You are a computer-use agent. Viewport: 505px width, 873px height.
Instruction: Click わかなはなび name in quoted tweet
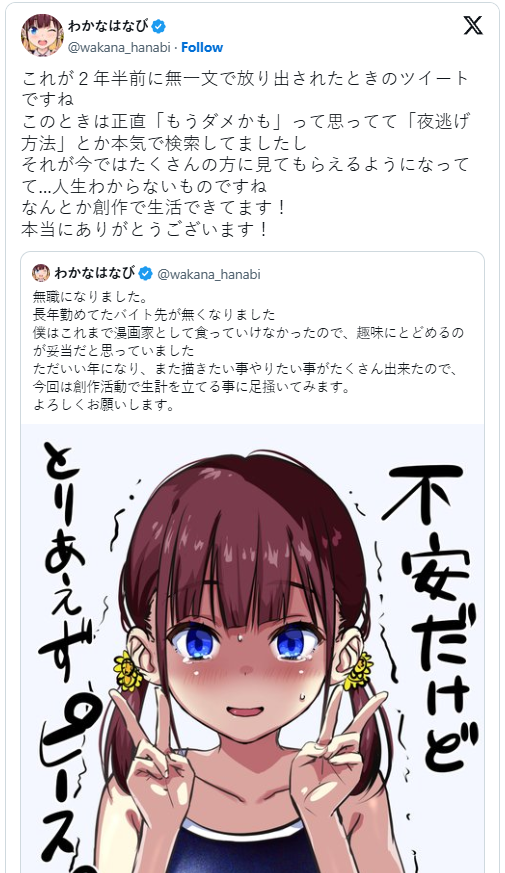click(x=95, y=273)
